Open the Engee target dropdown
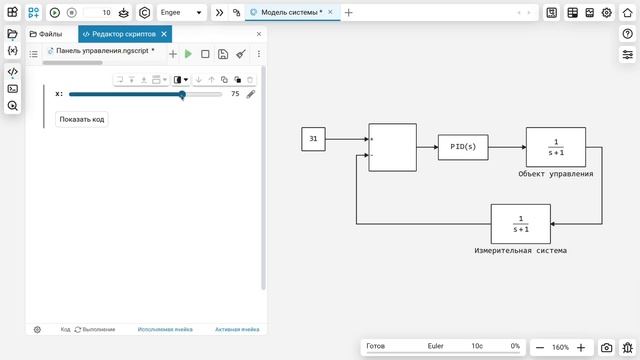The width and height of the screenshot is (640, 360). coord(181,13)
